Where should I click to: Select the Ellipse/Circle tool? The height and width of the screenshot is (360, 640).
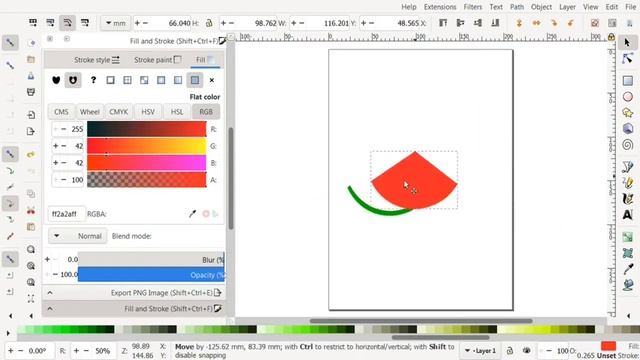(628, 97)
